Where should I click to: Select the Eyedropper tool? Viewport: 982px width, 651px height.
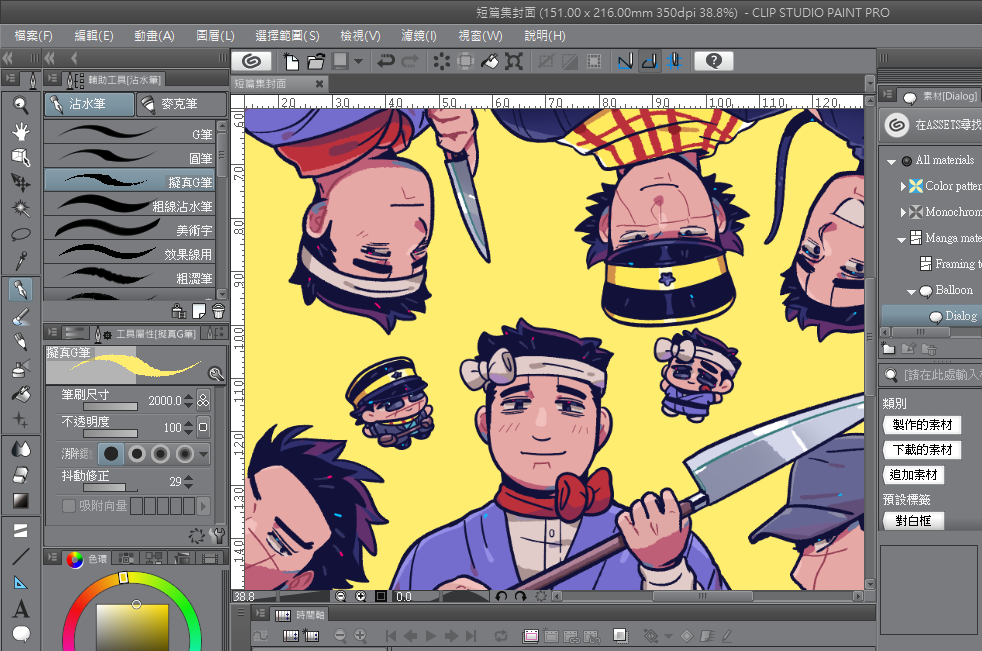pyautogui.click(x=21, y=261)
